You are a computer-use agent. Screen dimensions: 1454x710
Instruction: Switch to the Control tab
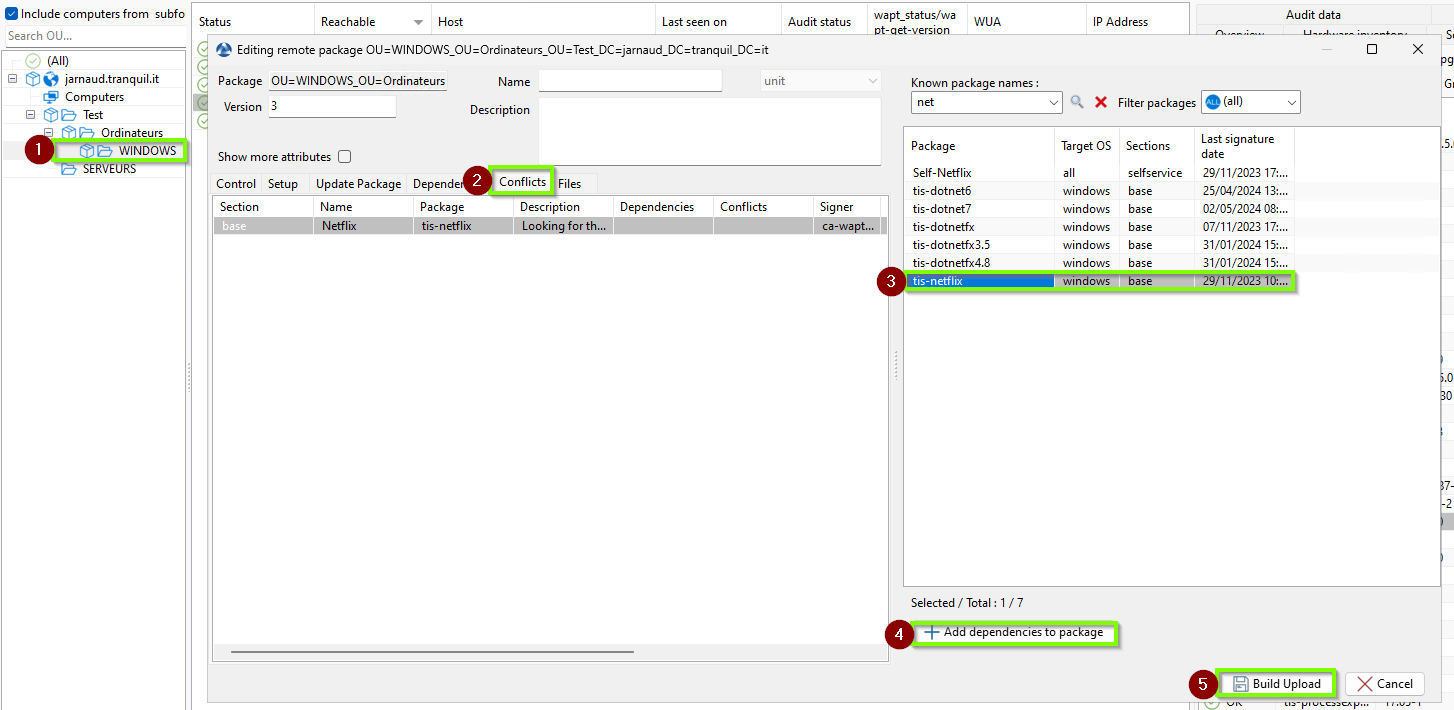(x=236, y=184)
